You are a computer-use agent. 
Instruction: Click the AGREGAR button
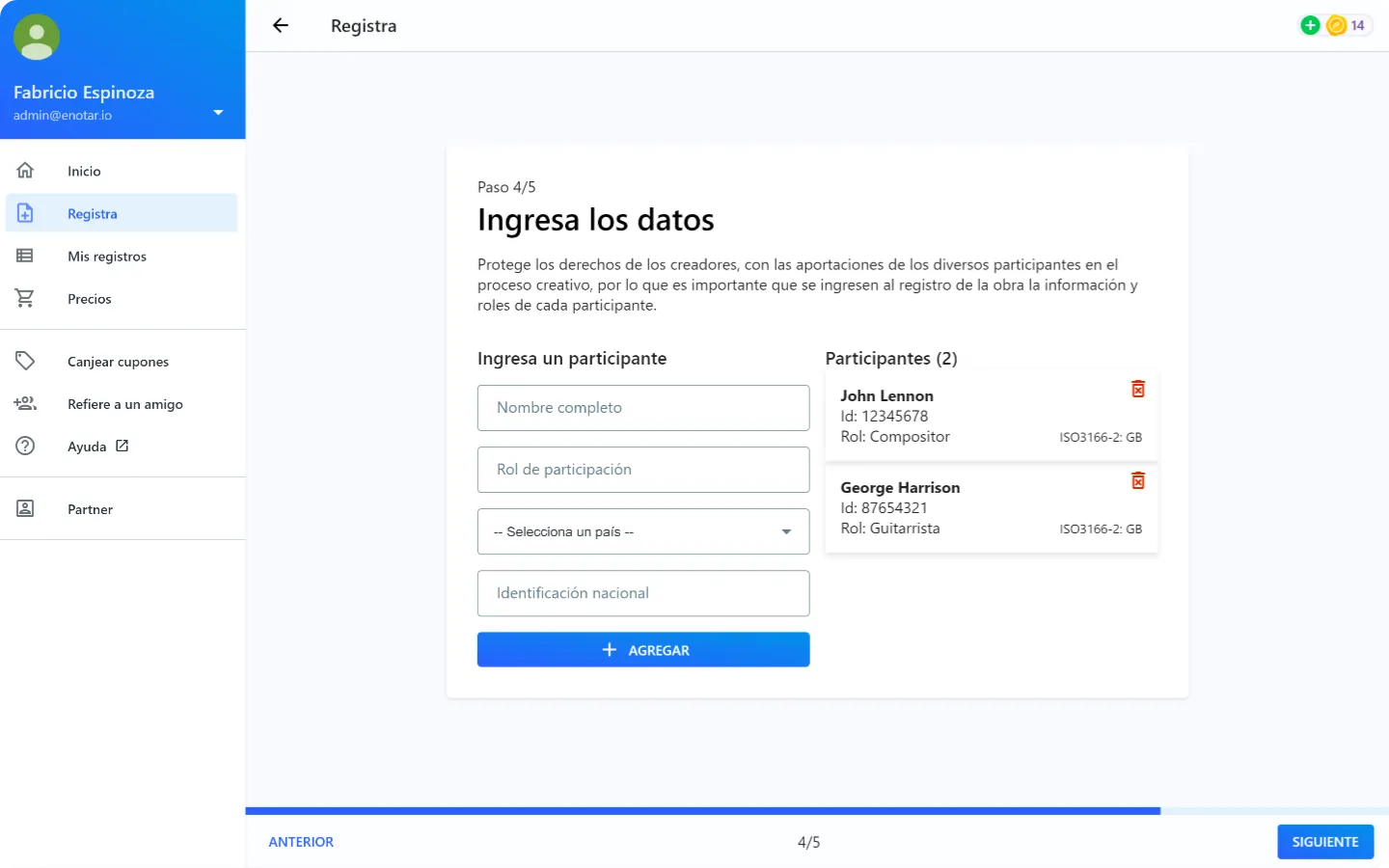click(x=643, y=649)
